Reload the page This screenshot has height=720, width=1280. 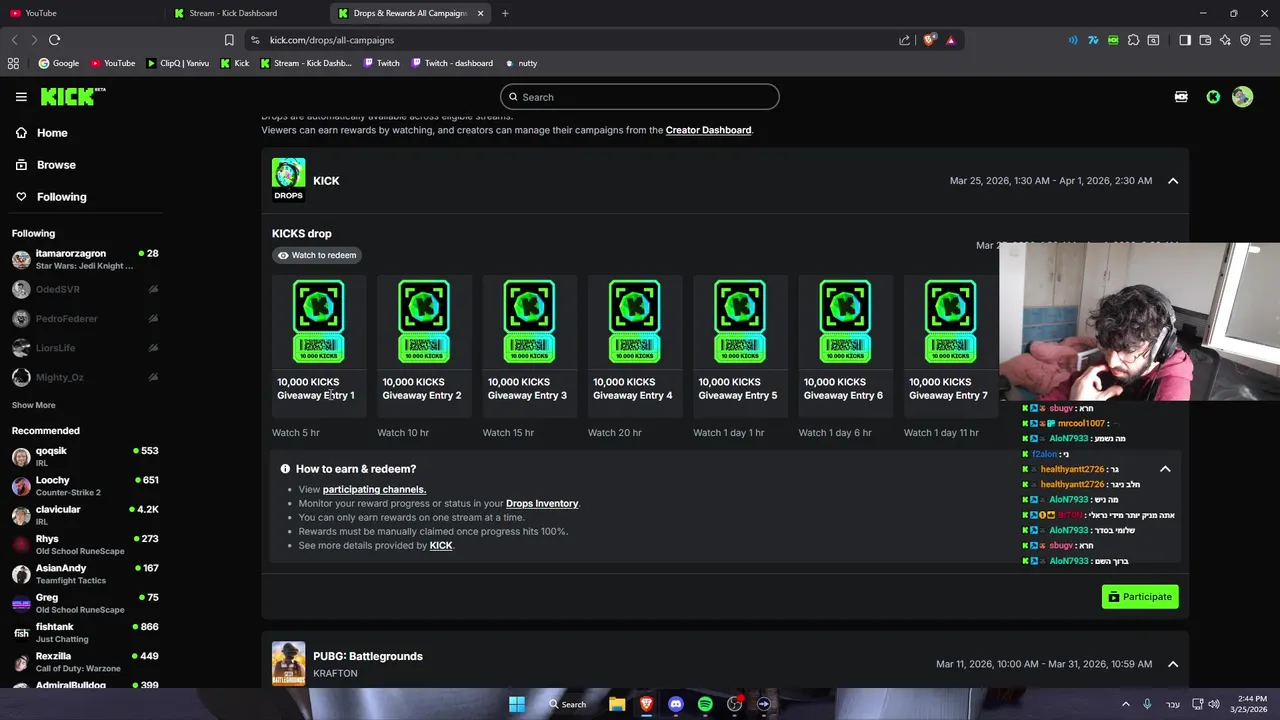(x=54, y=40)
